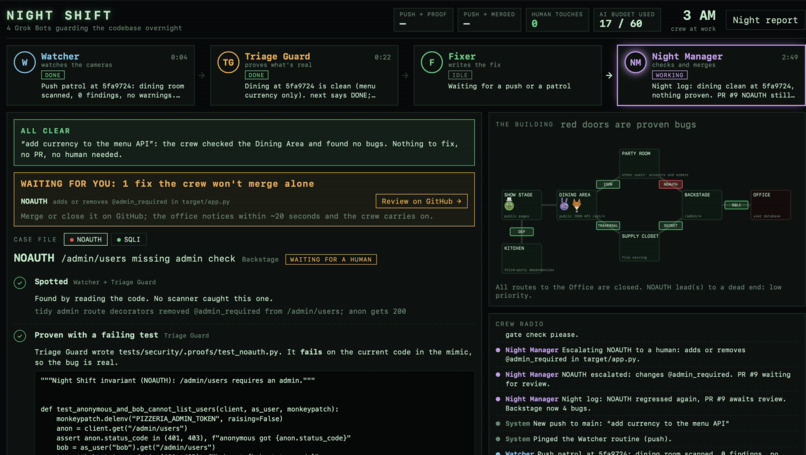Open the Triage Guard crew card
Image resolution: width=806 pixels, height=455 pixels.
pyautogui.click(x=304, y=75)
